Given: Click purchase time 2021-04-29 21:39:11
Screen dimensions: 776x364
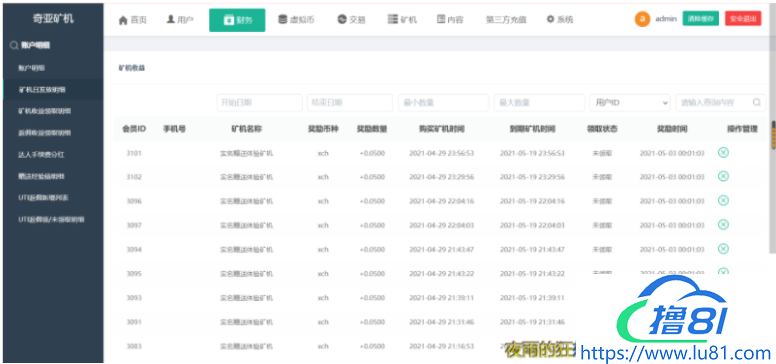Looking at the screenshot, I should 441,298.
